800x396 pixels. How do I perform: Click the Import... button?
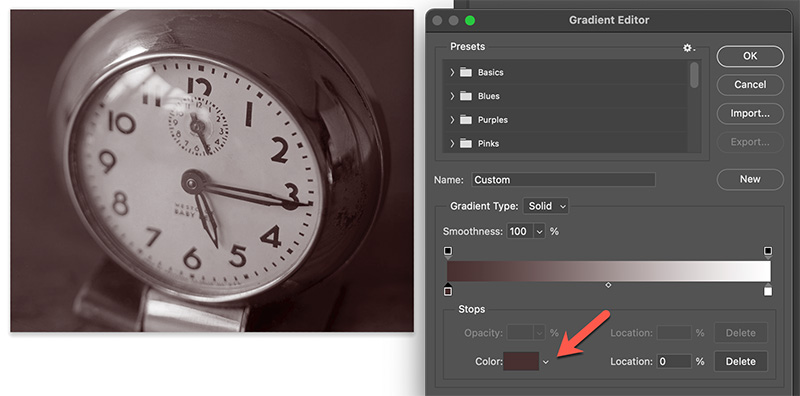pyautogui.click(x=750, y=113)
